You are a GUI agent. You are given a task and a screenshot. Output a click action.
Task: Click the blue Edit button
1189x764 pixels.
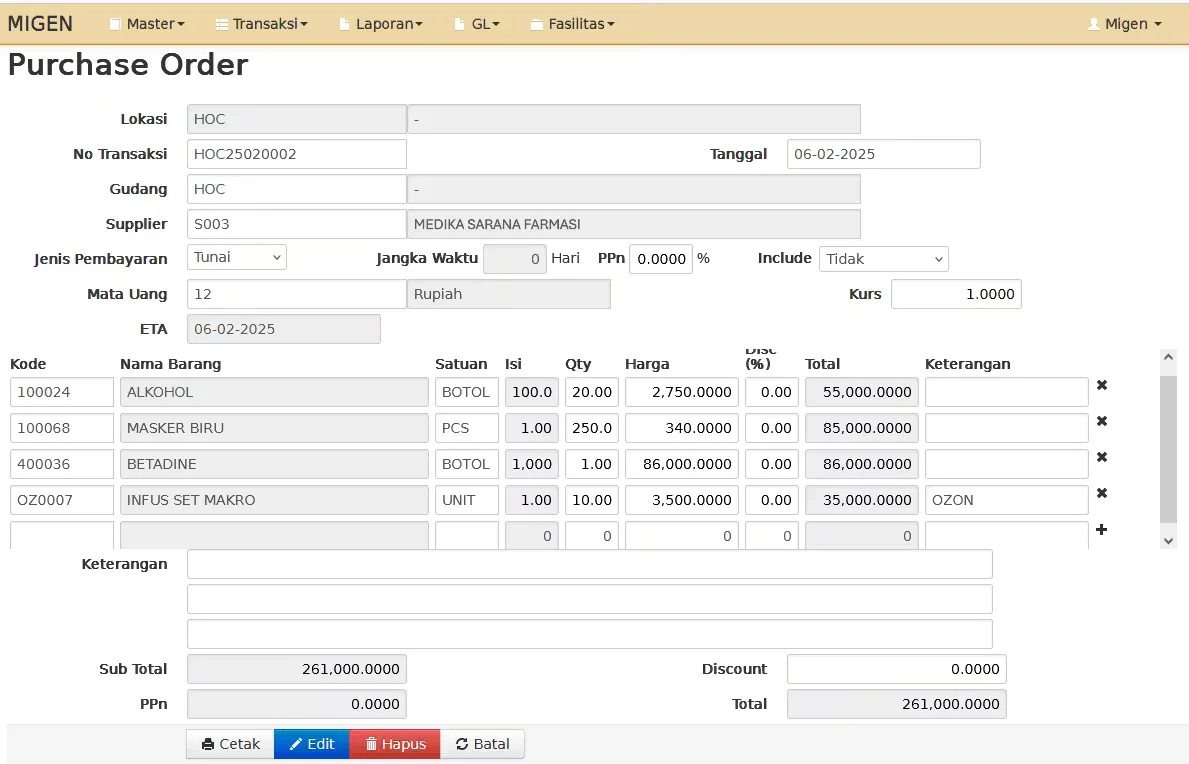pos(312,744)
